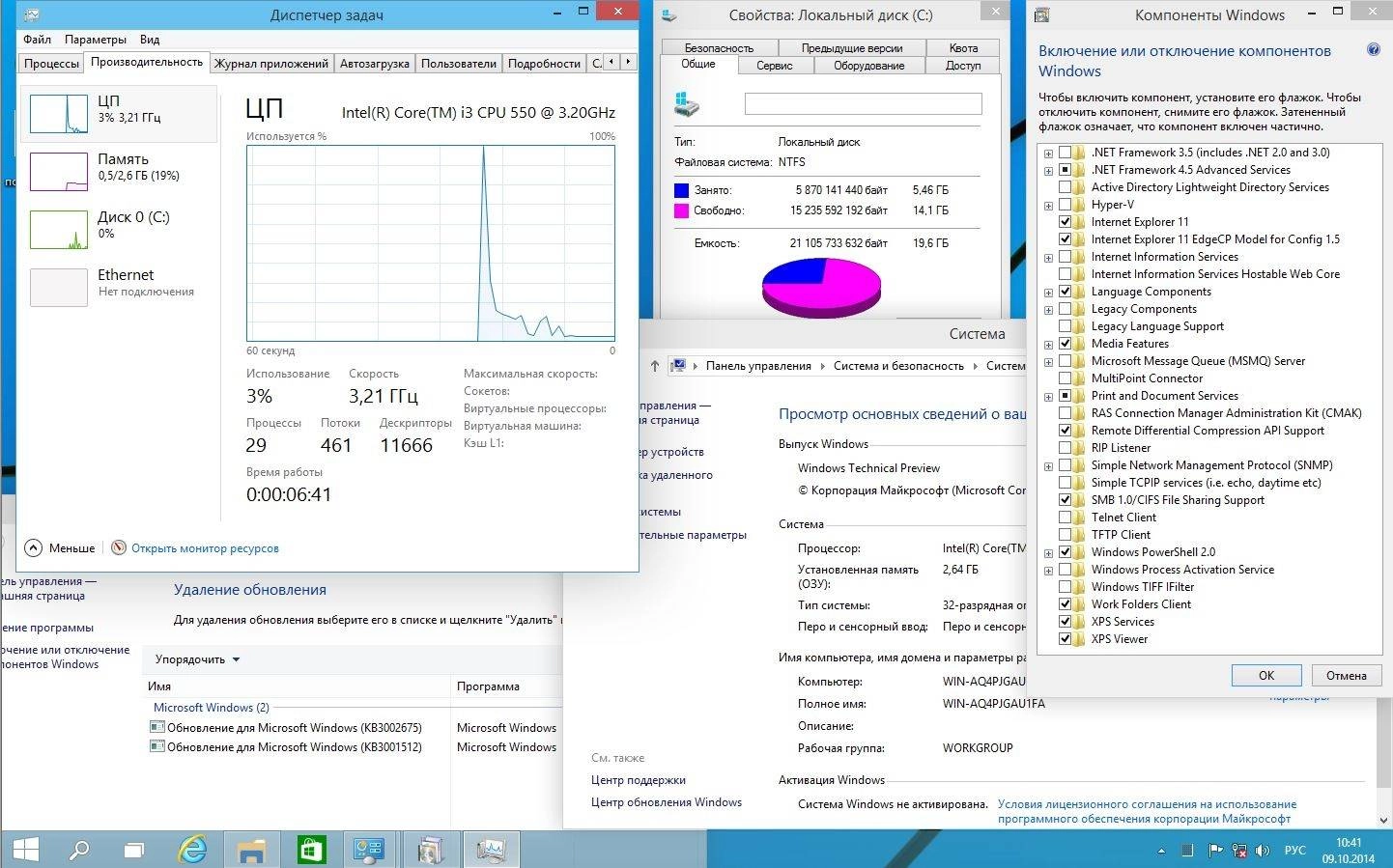
Task: Open the Упорядочить dropdown
Action: point(197,659)
